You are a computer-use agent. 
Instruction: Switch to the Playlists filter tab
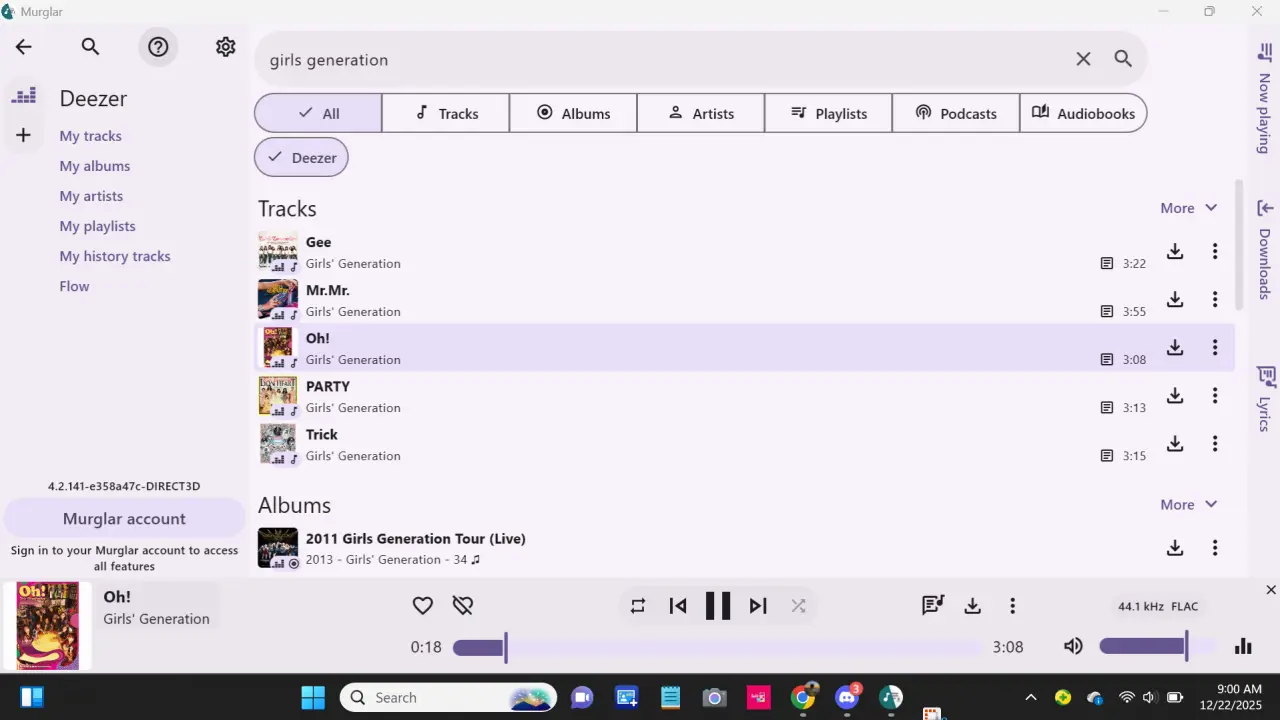(828, 113)
